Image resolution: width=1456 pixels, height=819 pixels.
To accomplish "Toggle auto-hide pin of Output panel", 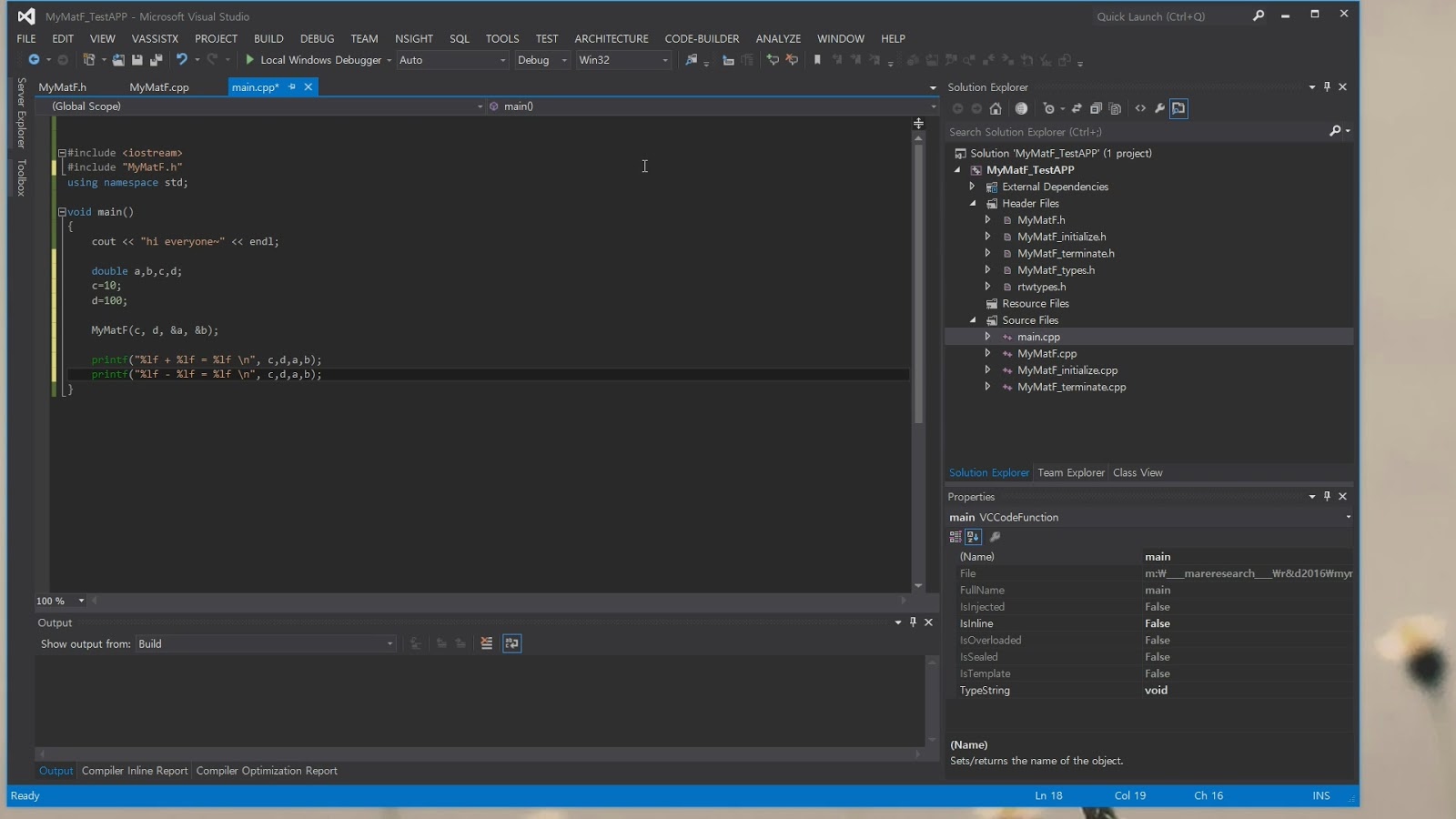I will coord(913,622).
